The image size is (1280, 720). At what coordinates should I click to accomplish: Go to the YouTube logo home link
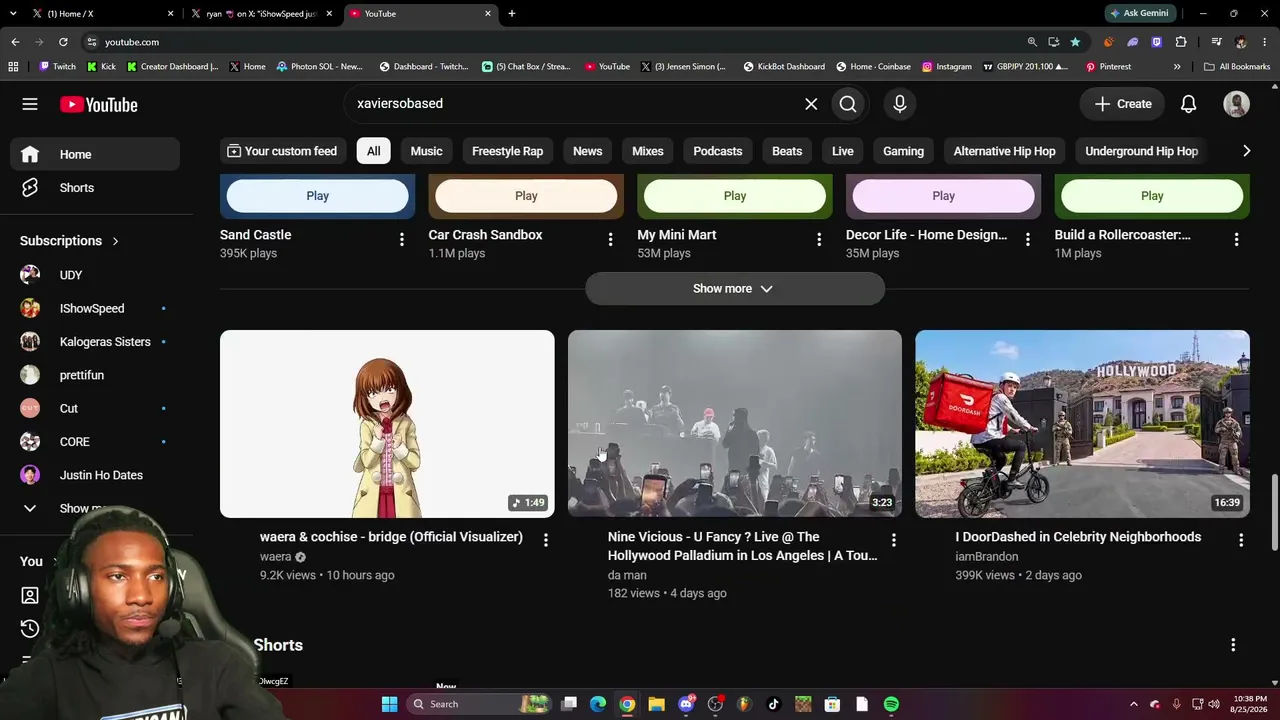[x=98, y=105]
